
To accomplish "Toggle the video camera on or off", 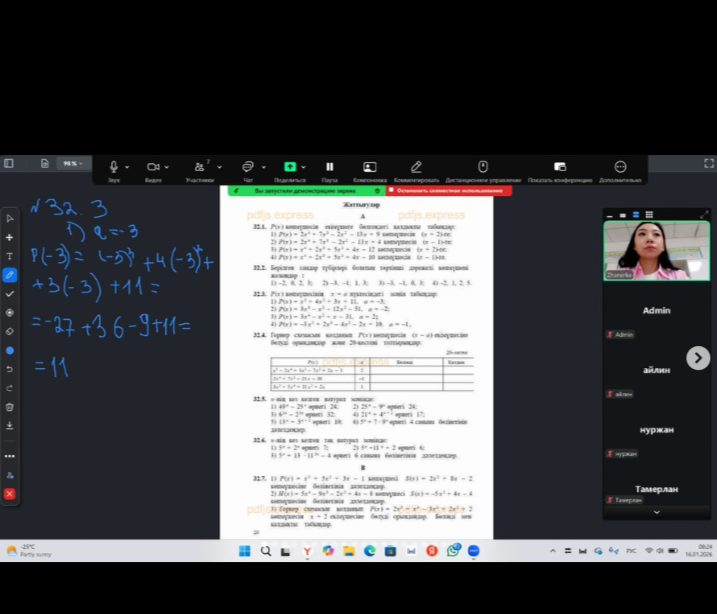I will point(152,167).
